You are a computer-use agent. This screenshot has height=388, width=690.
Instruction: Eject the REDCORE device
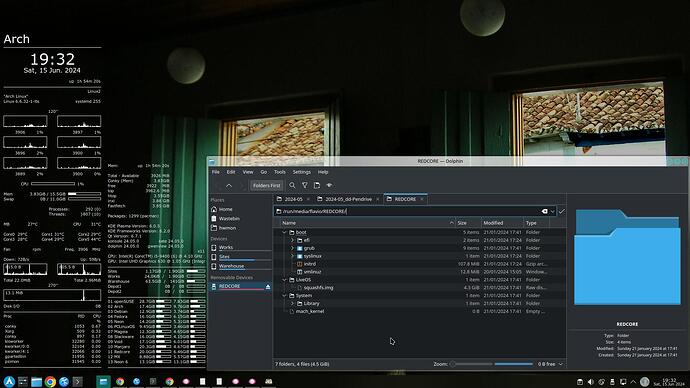[268, 286]
